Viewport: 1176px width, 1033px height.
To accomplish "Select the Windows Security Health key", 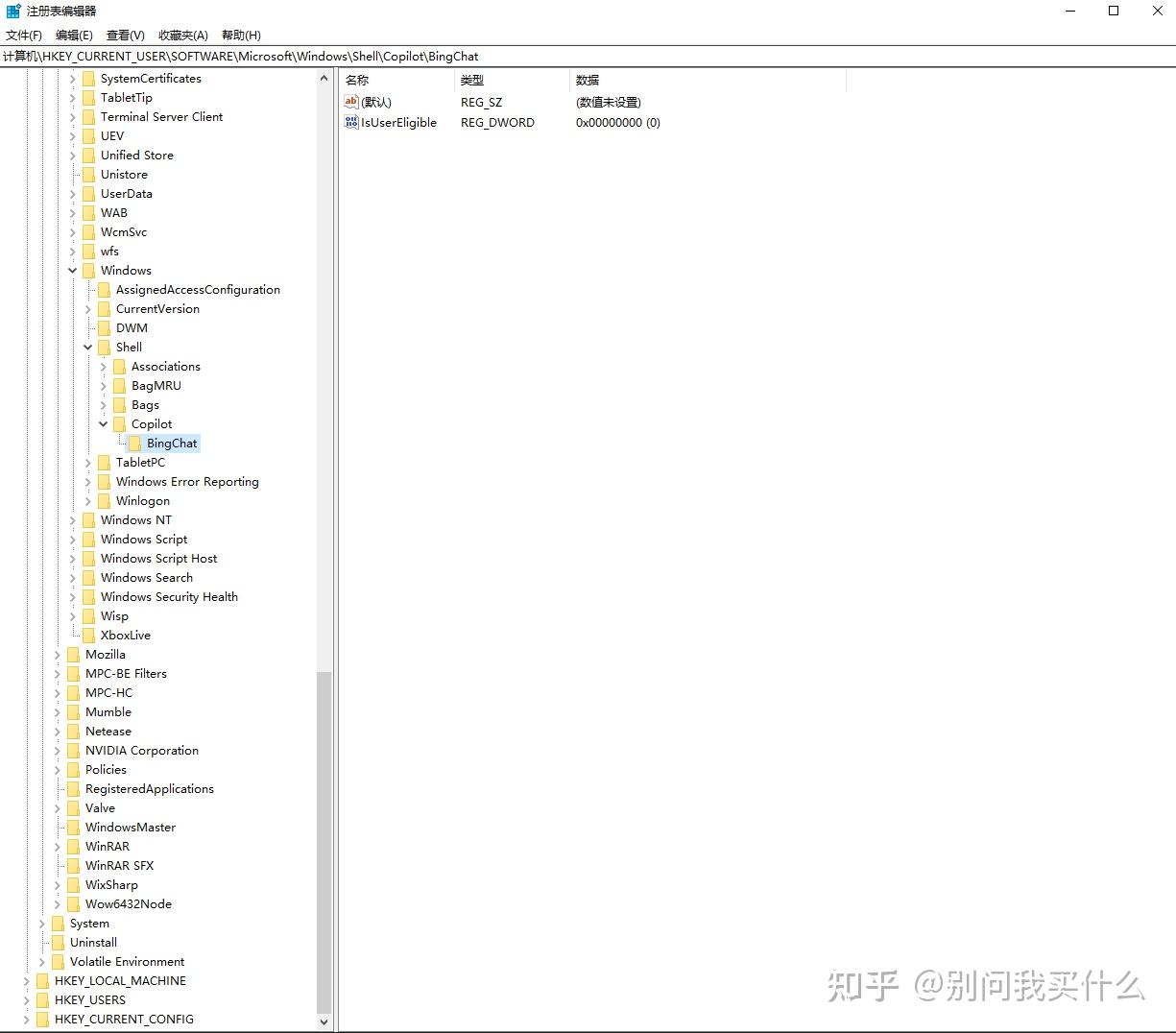I will tap(169, 597).
